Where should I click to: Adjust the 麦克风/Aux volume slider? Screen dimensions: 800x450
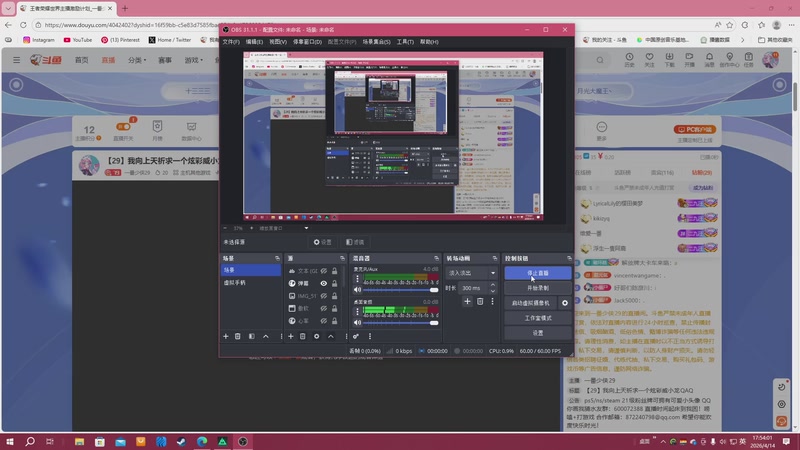tap(401, 290)
